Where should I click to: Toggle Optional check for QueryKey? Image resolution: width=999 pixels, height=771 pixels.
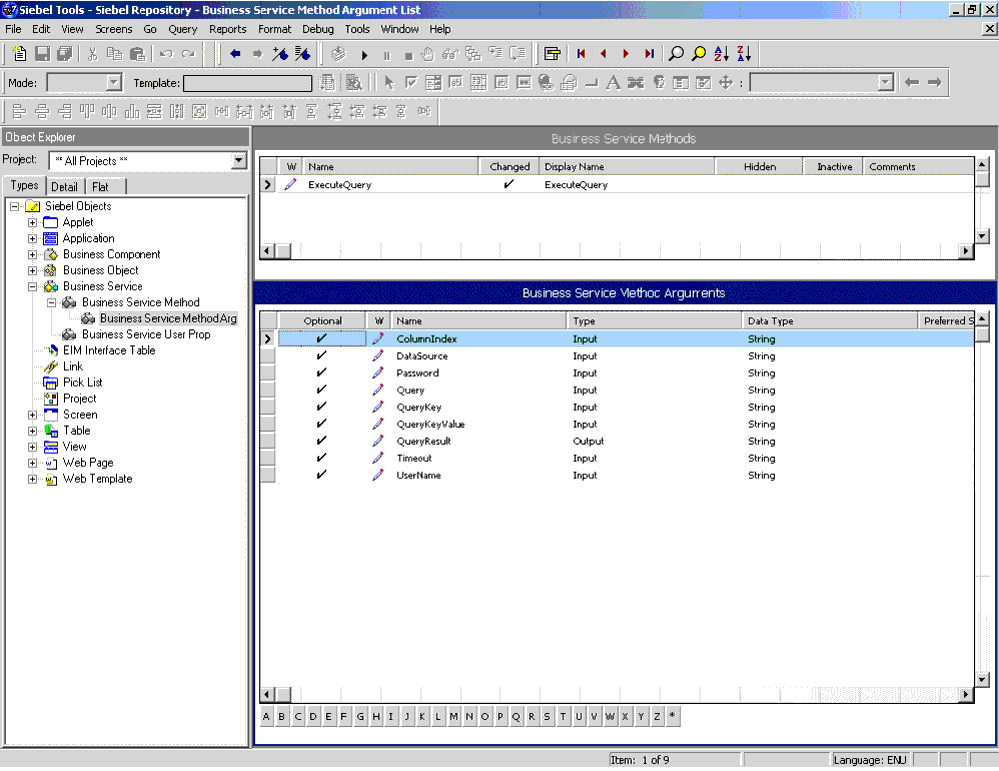click(322, 407)
